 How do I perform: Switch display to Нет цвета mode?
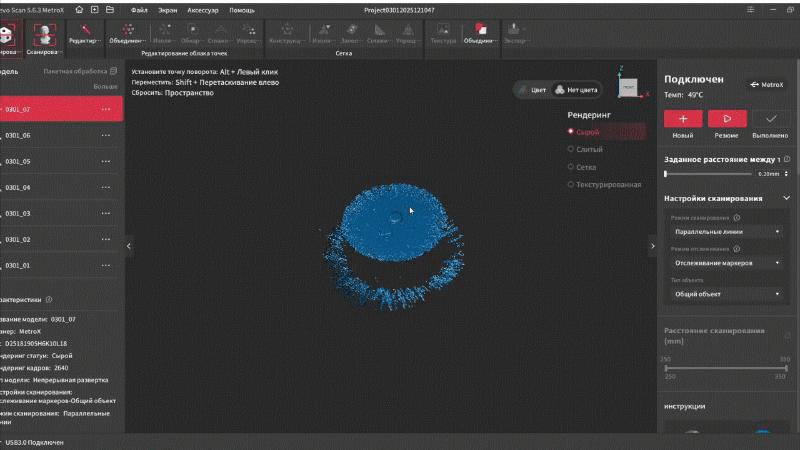576,89
